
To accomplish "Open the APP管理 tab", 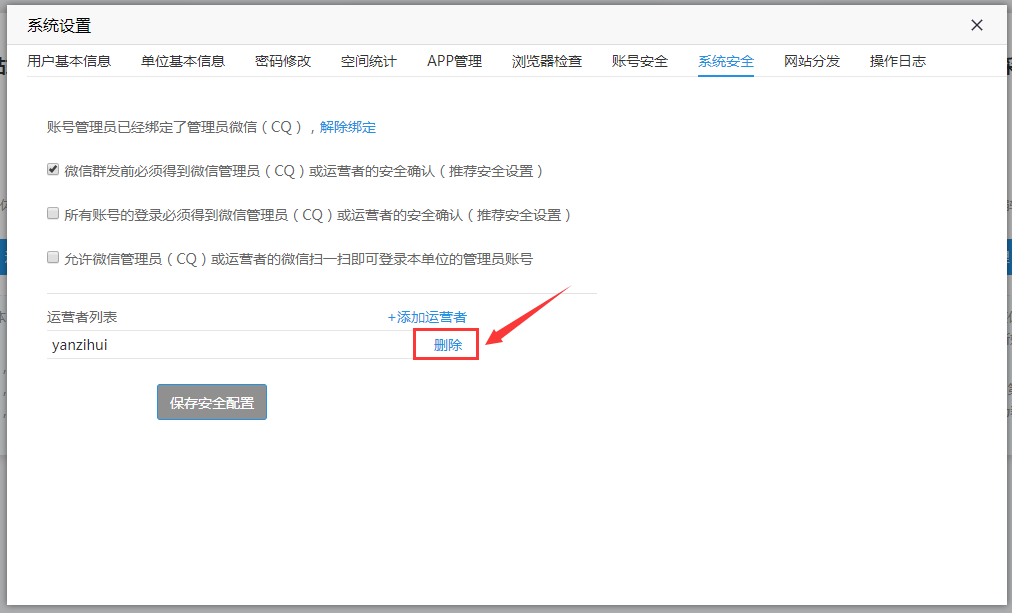I will click(x=454, y=61).
